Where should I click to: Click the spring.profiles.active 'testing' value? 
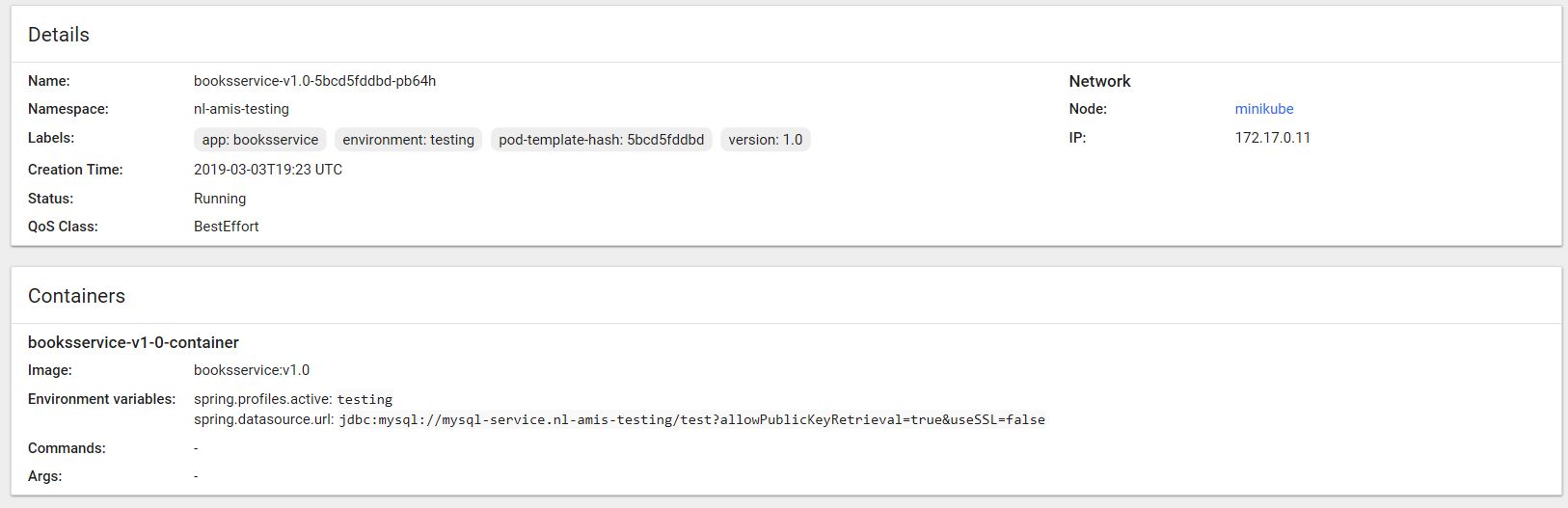(365, 399)
